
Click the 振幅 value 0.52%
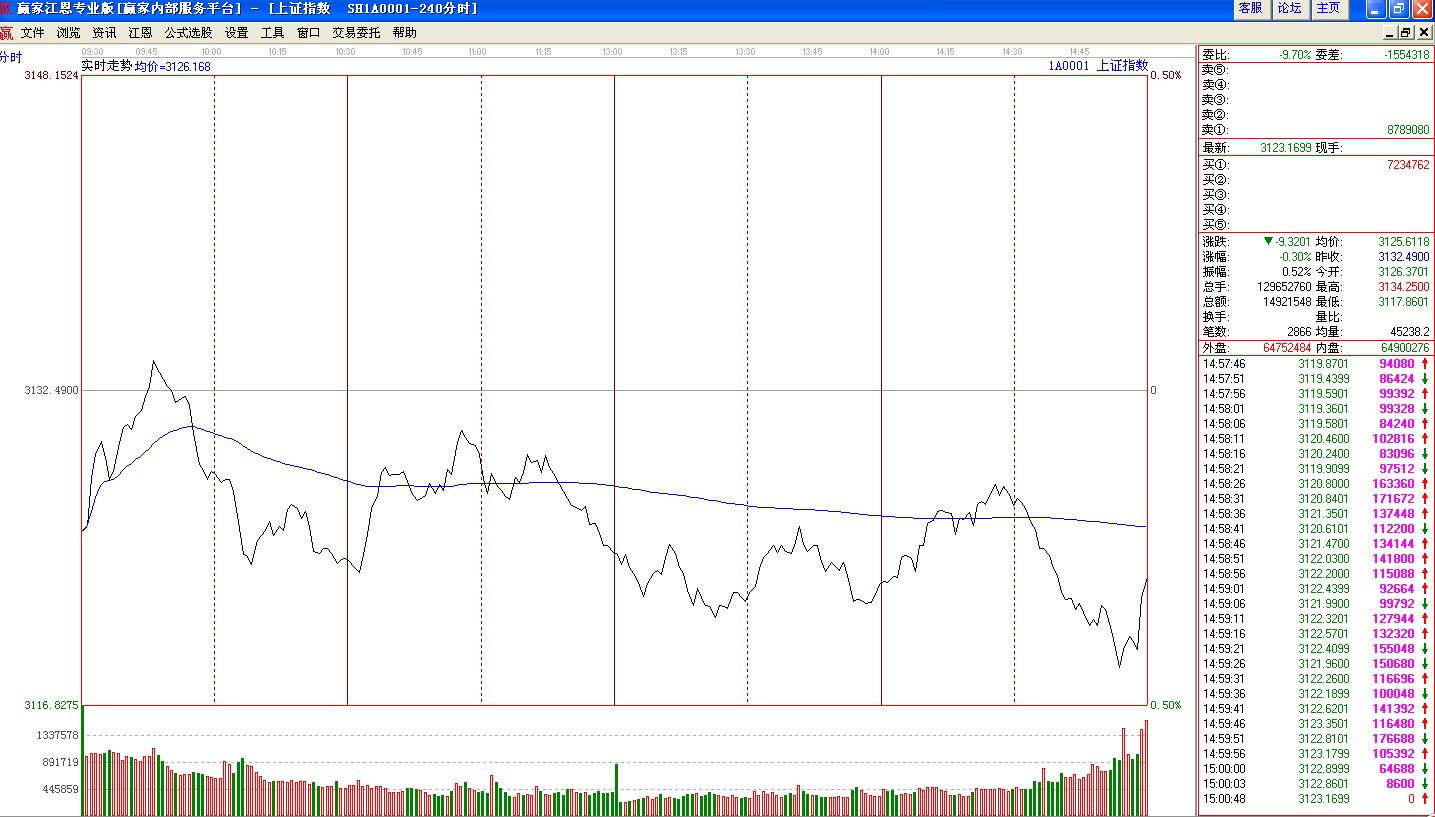point(1296,272)
